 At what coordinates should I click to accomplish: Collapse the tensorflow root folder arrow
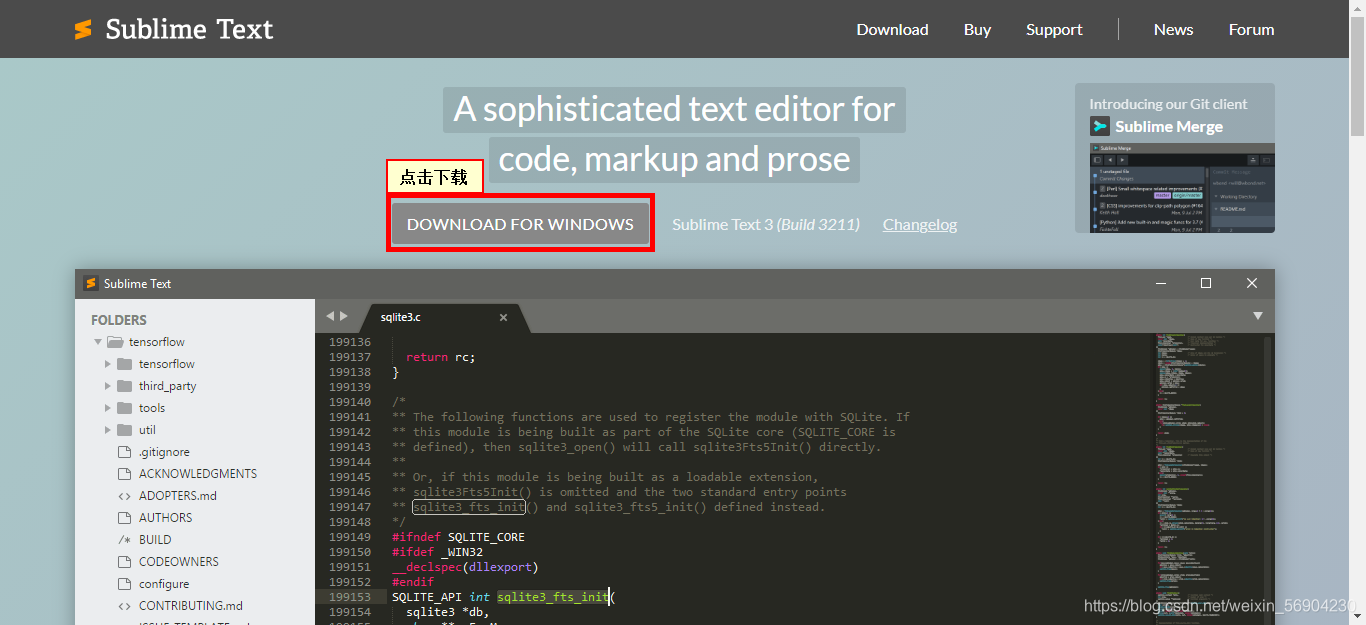click(x=98, y=342)
